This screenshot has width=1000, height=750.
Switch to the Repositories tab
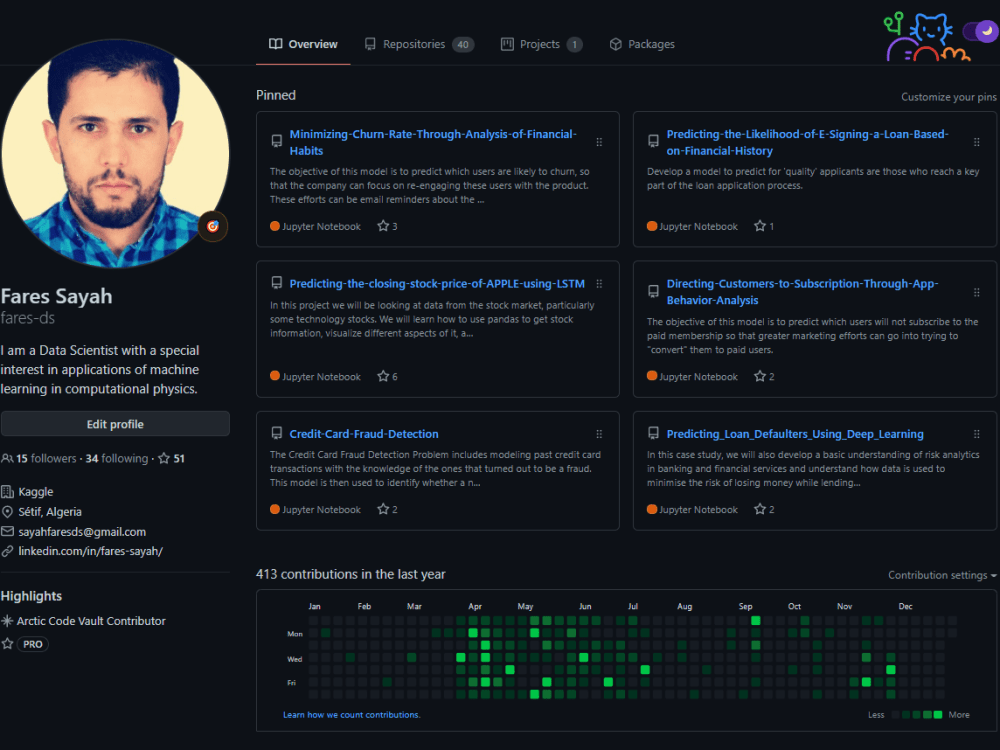tap(419, 44)
